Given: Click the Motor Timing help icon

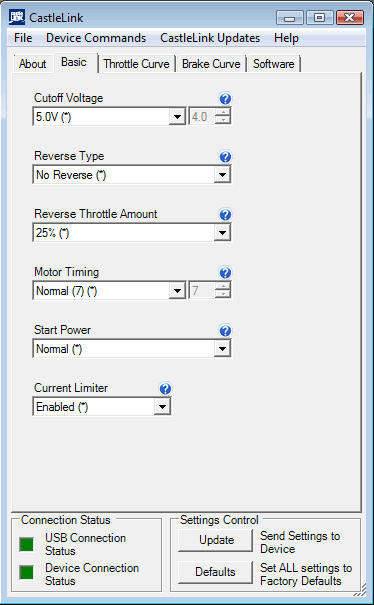Looking at the screenshot, I should (x=225, y=273).
